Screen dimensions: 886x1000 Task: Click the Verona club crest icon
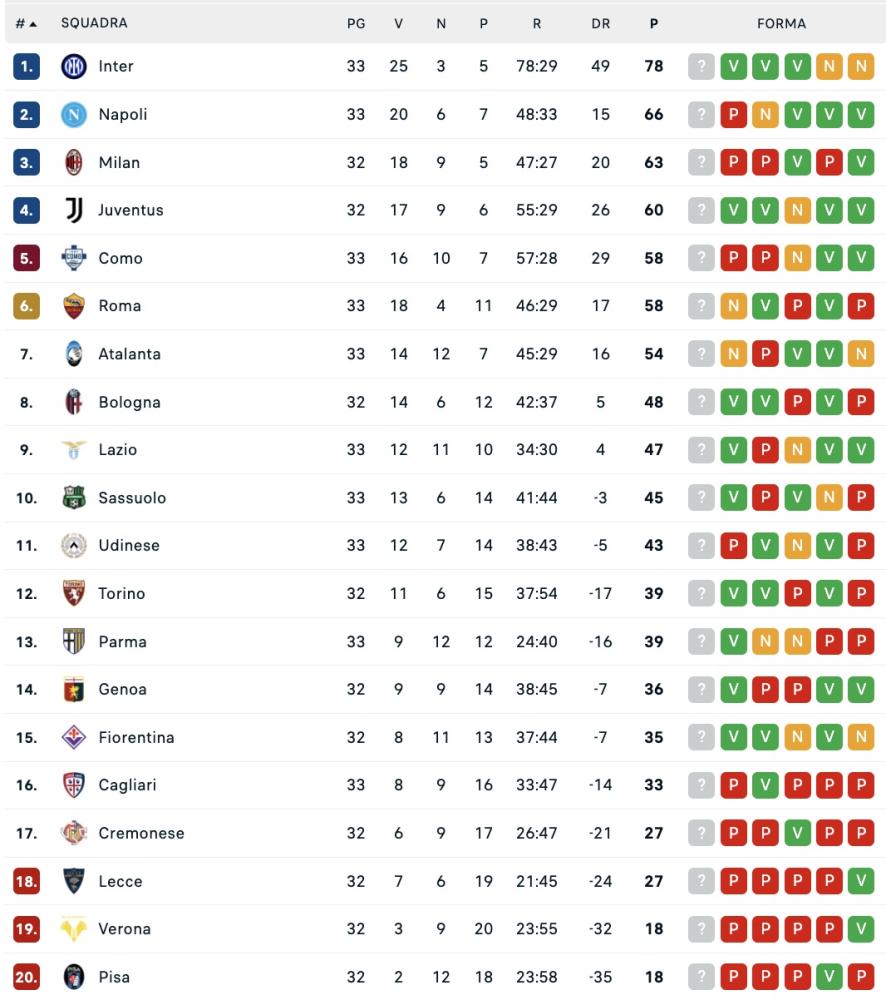(x=74, y=929)
